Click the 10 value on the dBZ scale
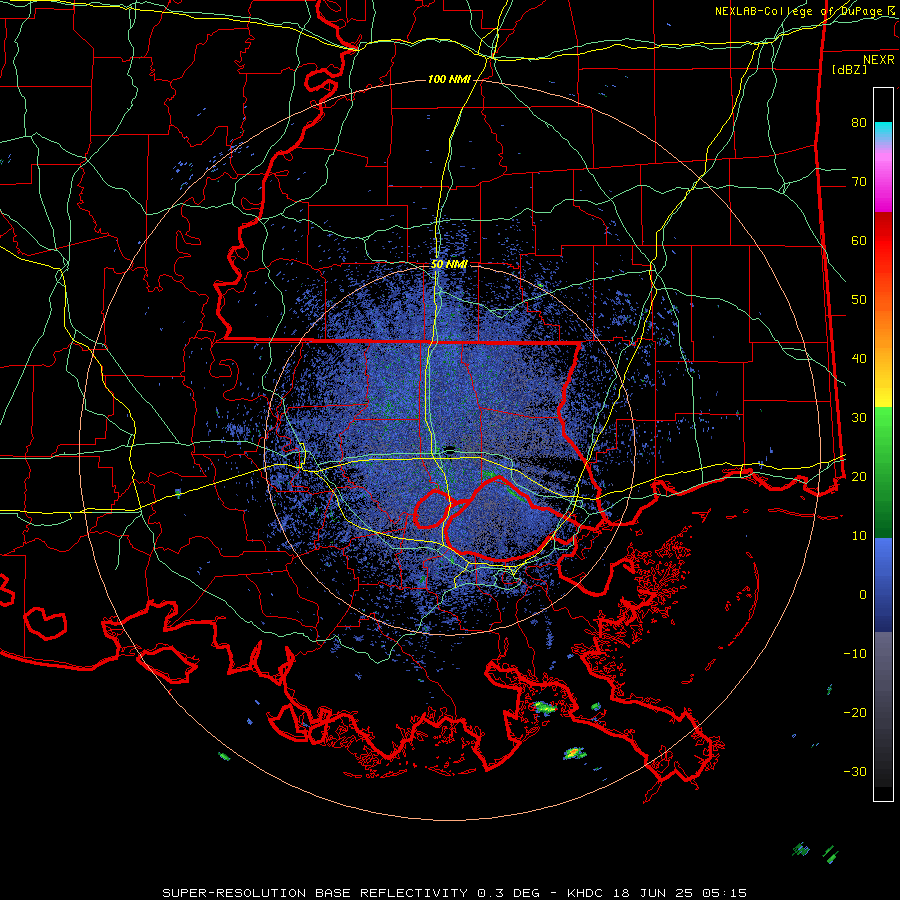 tap(859, 536)
